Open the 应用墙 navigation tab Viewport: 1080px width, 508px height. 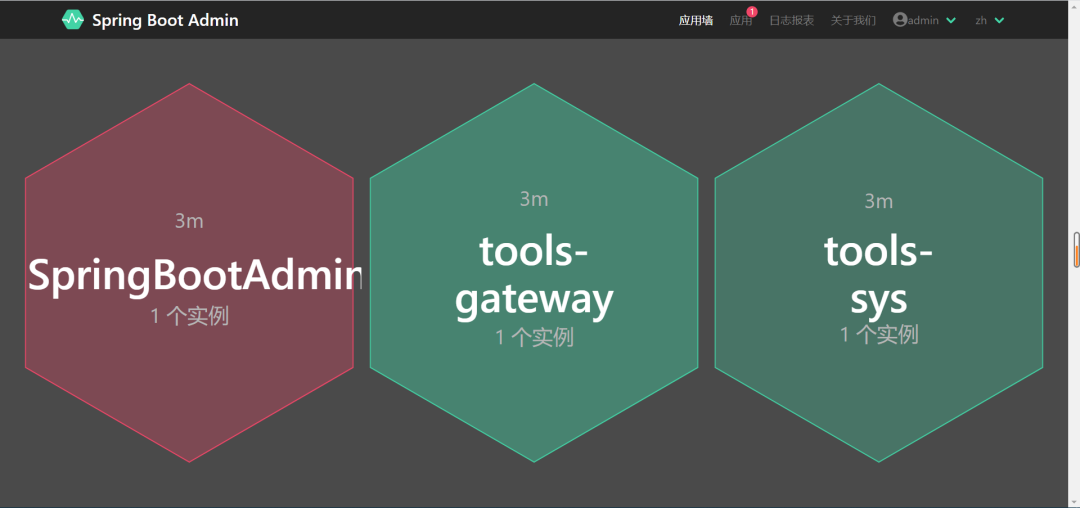pos(696,20)
